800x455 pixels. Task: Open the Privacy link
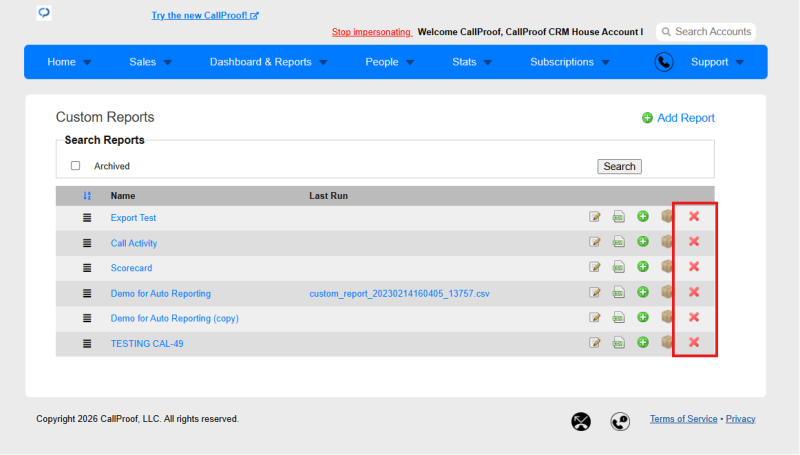click(740, 419)
